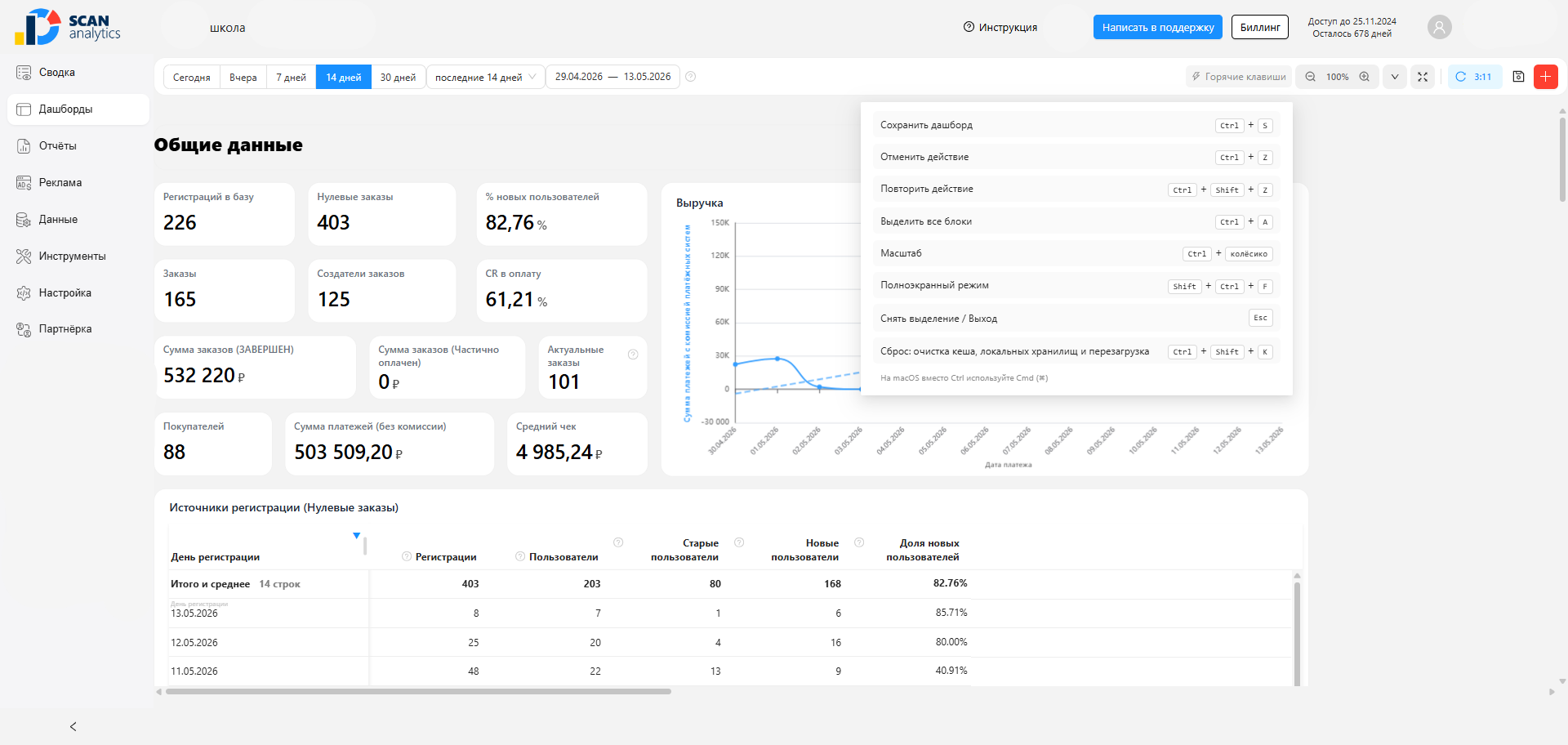Open the user profile avatar icon
1568x745 pixels.
[1440, 27]
